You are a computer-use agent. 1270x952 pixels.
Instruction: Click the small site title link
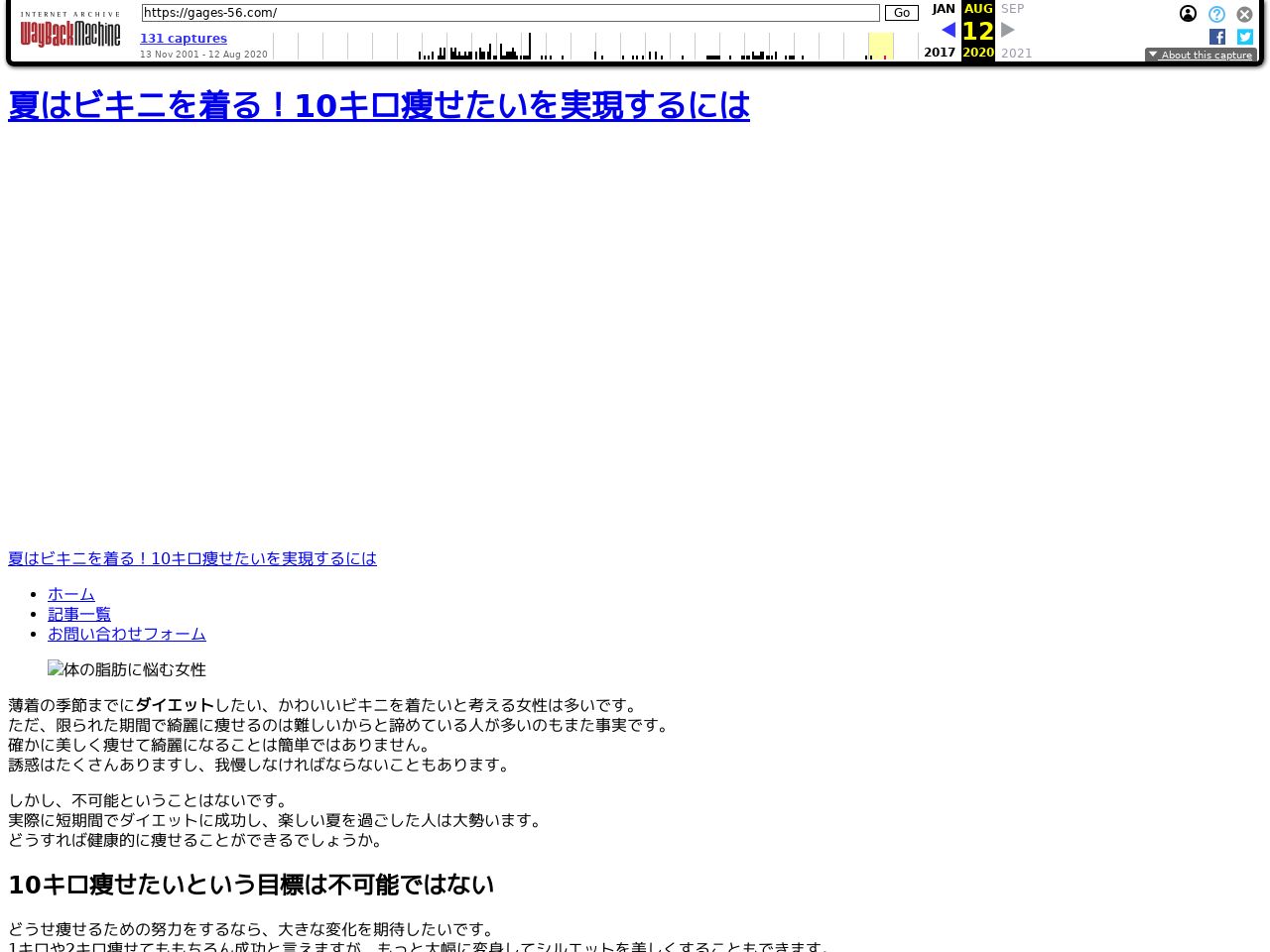(192, 558)
